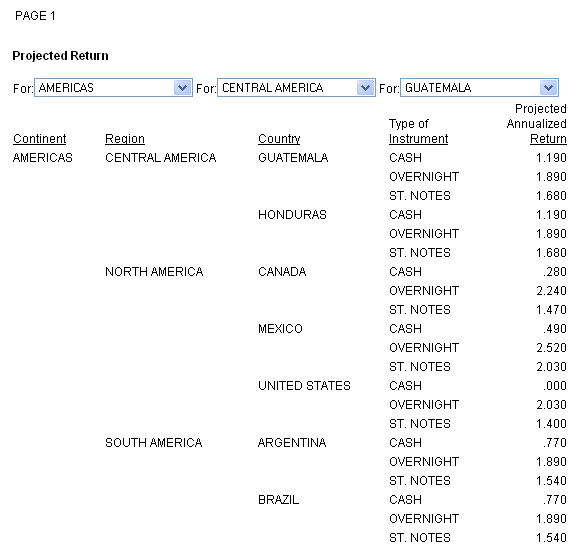Select the NORTH AMERICA region cell
The image size is (582, 557).
pos(154,272)
